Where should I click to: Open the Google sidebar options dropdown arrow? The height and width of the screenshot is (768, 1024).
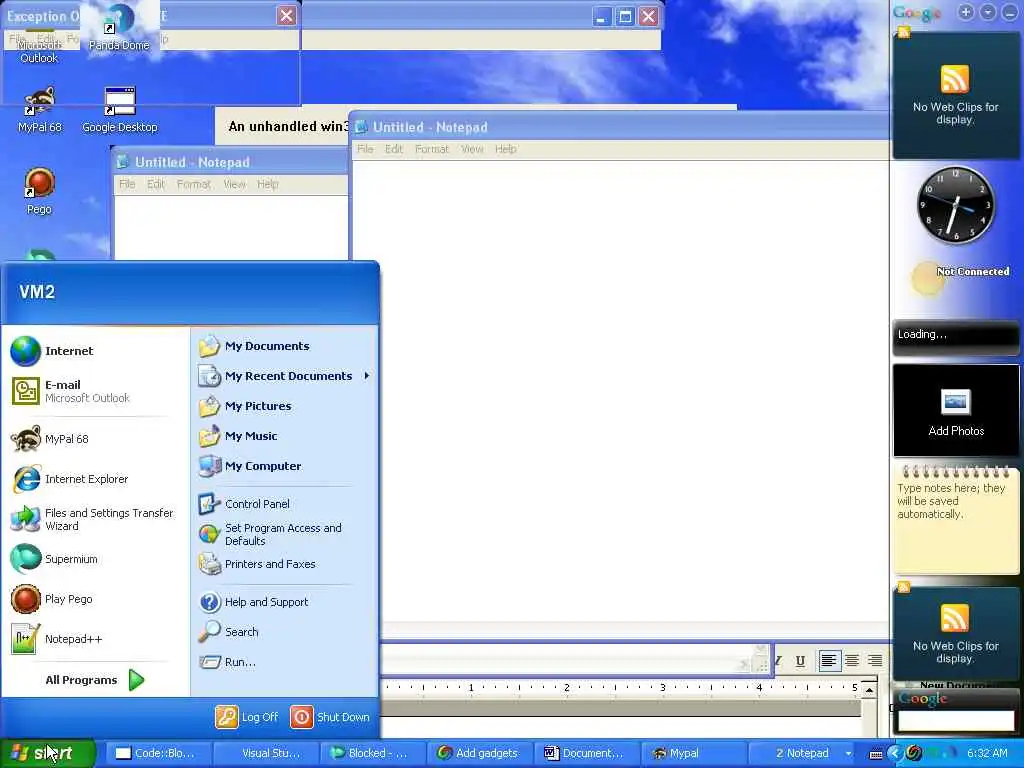[987, 12]
